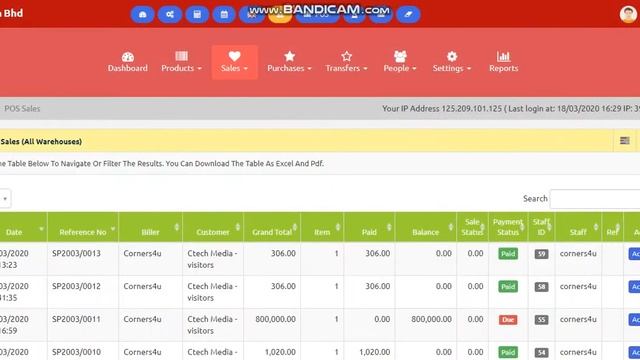640x360 pixels.
Task: Click the Paid badge for SP2003/0010
Action: coord(508,352)
